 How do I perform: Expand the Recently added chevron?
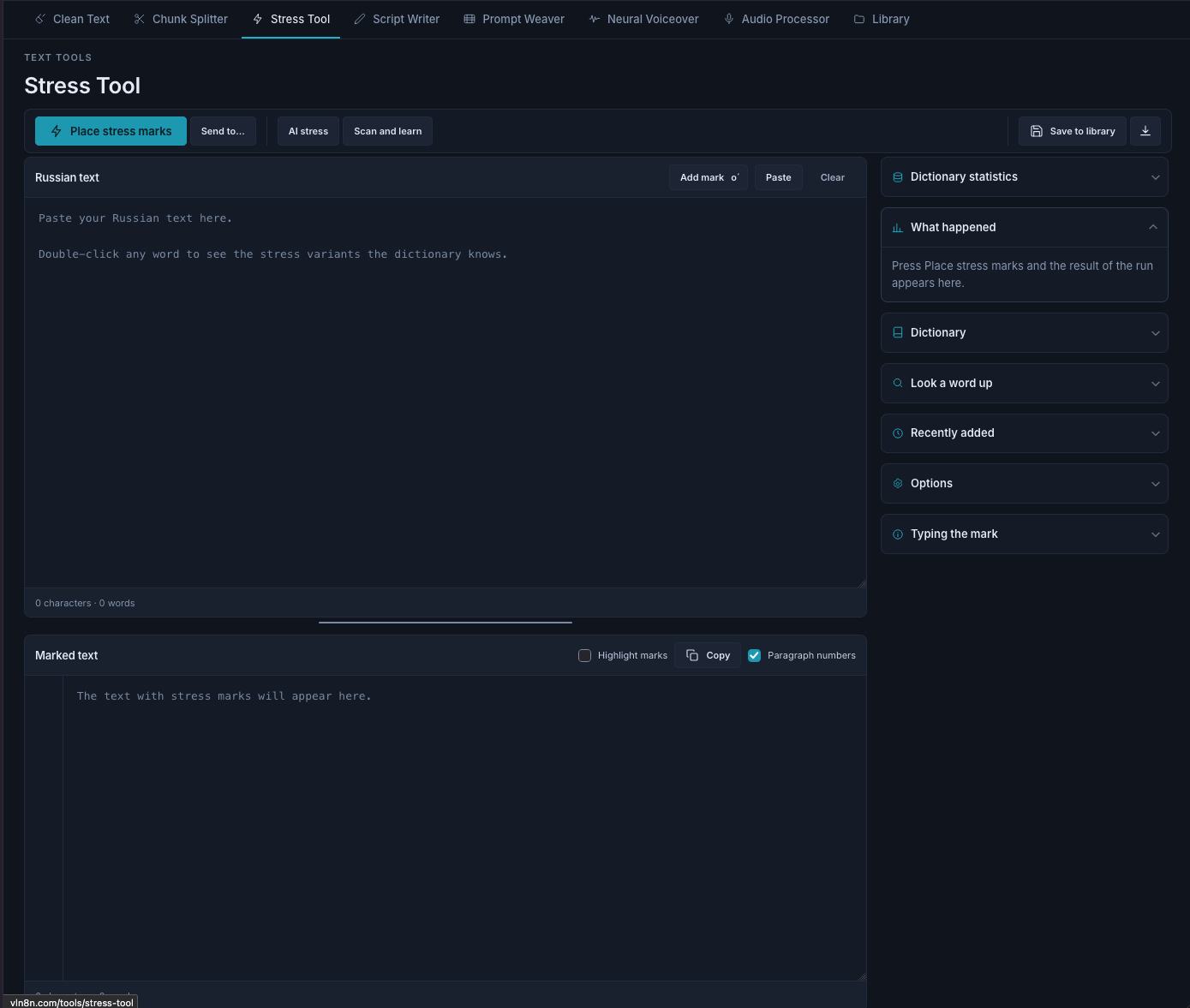coord(1155,433)
